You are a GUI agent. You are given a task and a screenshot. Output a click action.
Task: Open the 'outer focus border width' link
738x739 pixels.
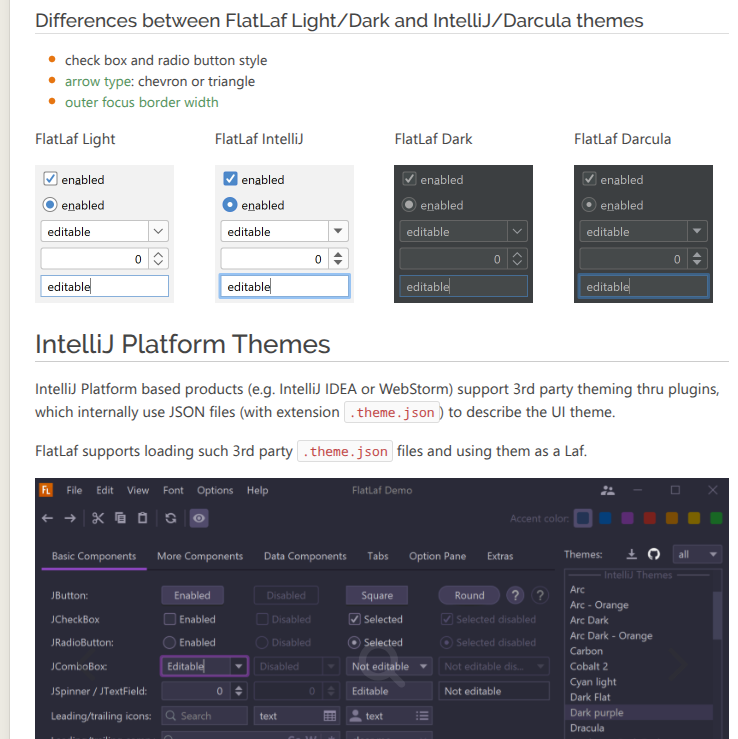[141, 102]
